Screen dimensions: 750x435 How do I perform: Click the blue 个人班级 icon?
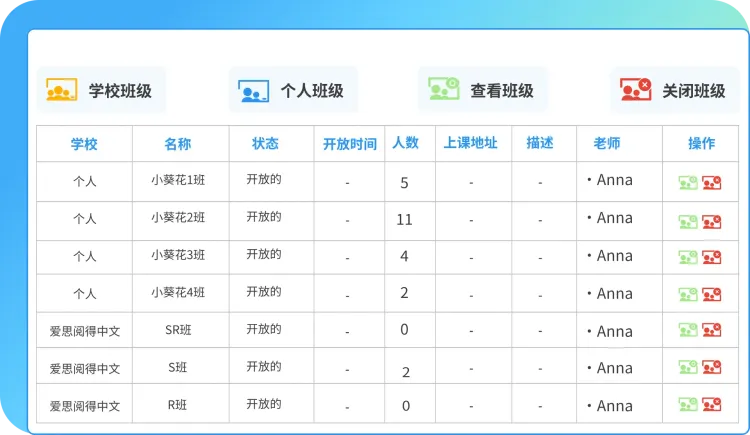(x=254, y=91)
